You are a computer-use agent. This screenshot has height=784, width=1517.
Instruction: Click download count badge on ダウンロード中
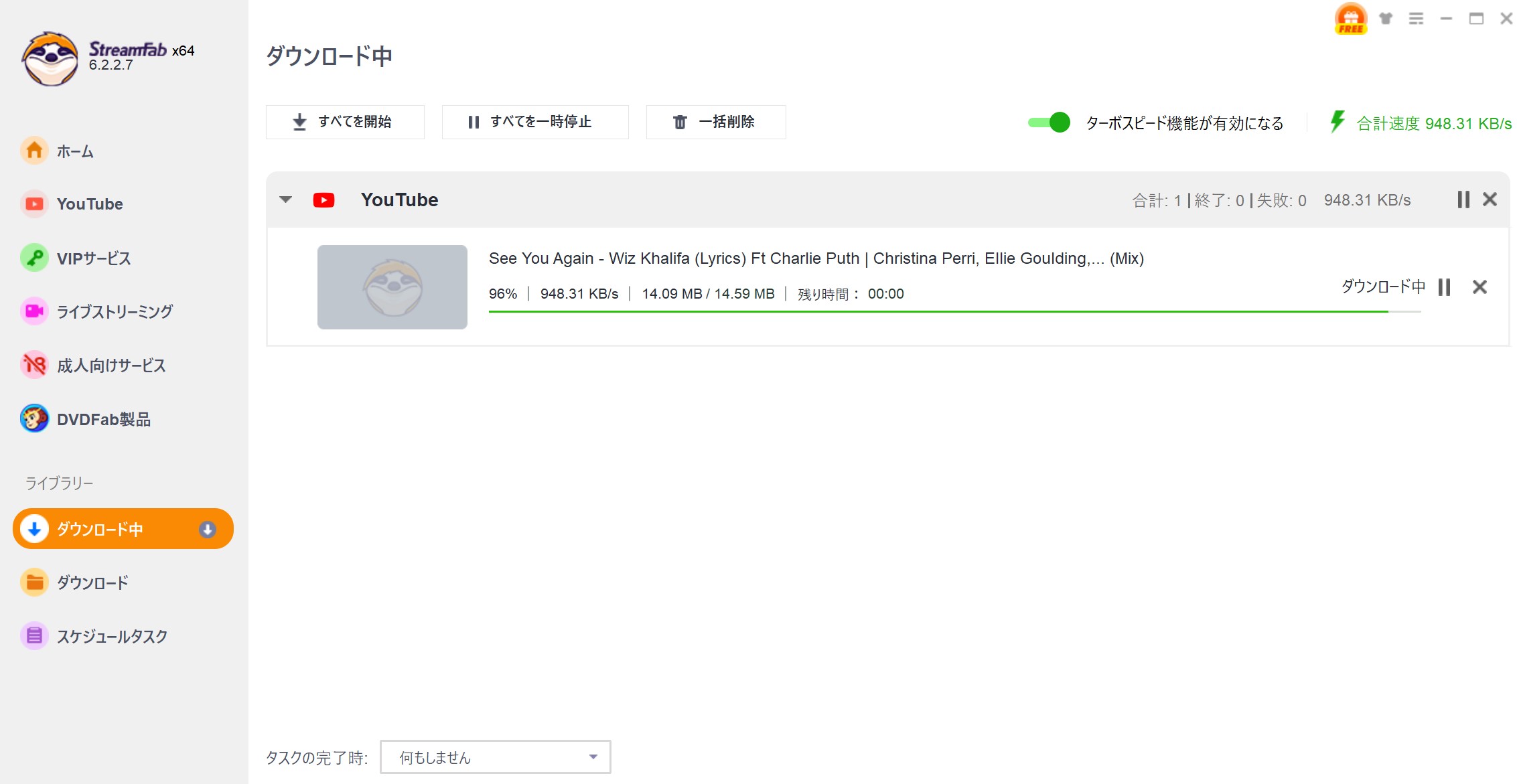[208, 530]
